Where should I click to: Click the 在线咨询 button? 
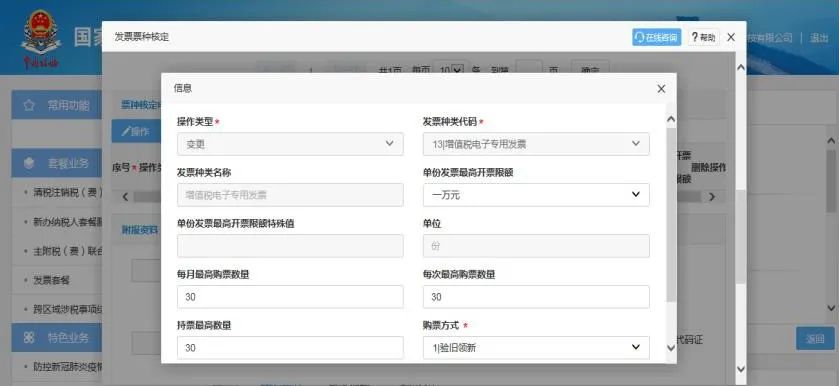tap(657, 37)
